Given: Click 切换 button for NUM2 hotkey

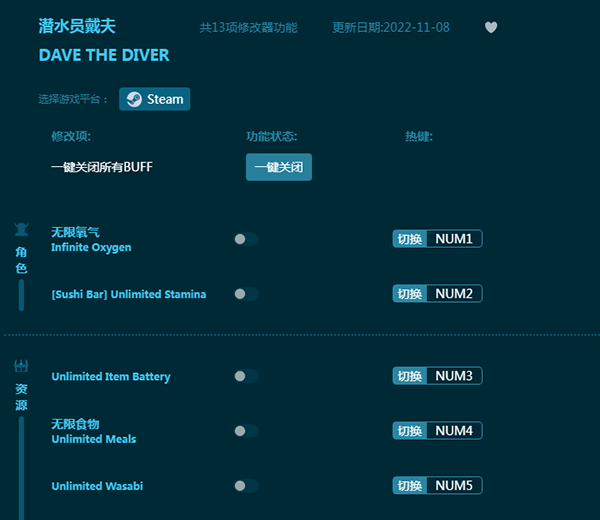Looking at the screenshot, I should click(x=410, y=294).
